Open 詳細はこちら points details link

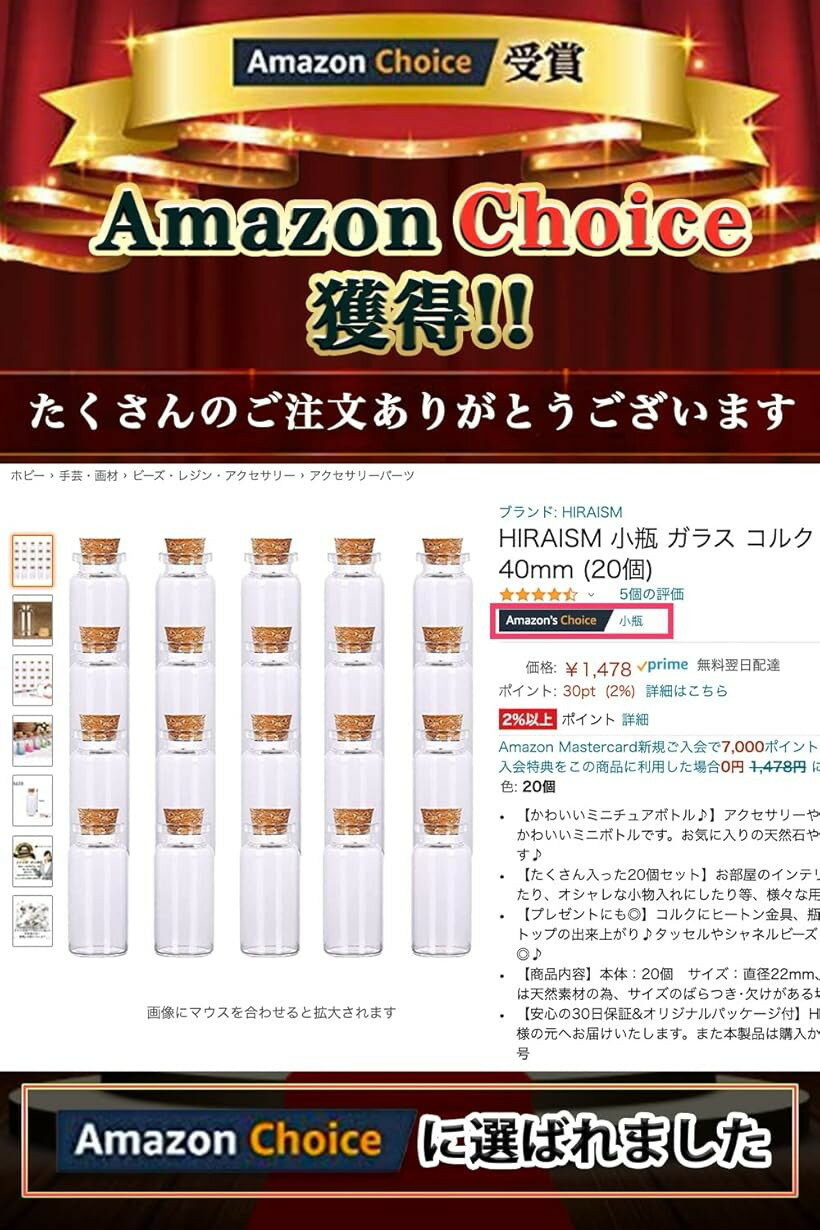click(687, 691)
